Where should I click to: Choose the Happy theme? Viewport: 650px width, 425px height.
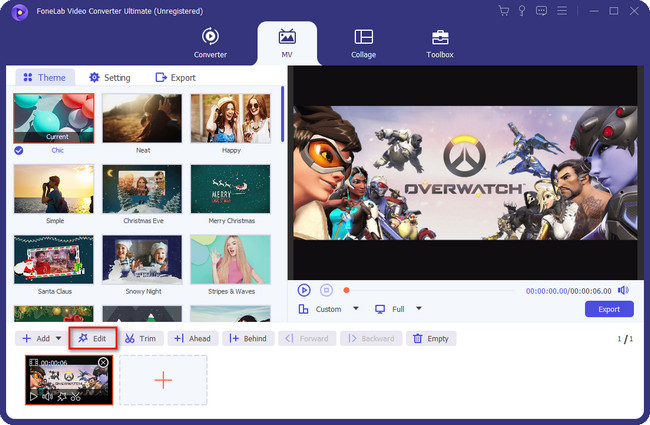[x=230, y=119]
